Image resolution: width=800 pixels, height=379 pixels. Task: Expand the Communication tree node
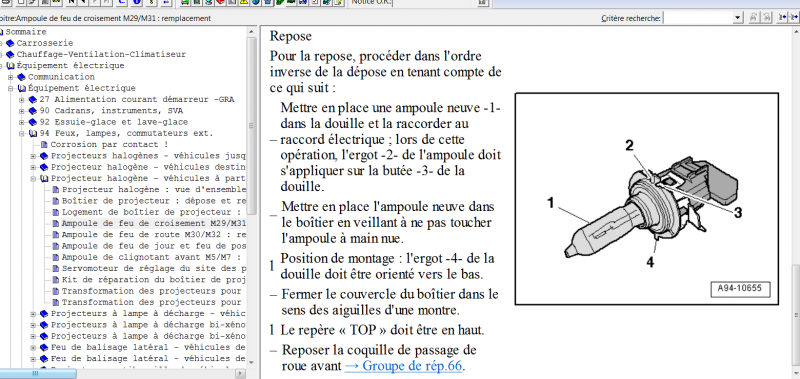pyautogui.click(x=11, y=77)
